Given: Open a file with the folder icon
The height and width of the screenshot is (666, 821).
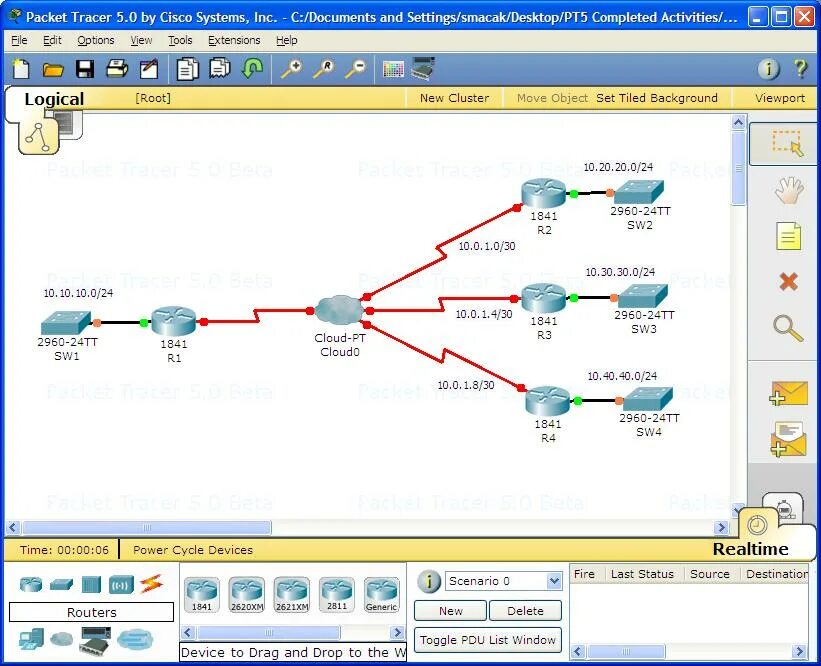Looking at the screenshot, I should pyautogui.click(x=53, y=69).
